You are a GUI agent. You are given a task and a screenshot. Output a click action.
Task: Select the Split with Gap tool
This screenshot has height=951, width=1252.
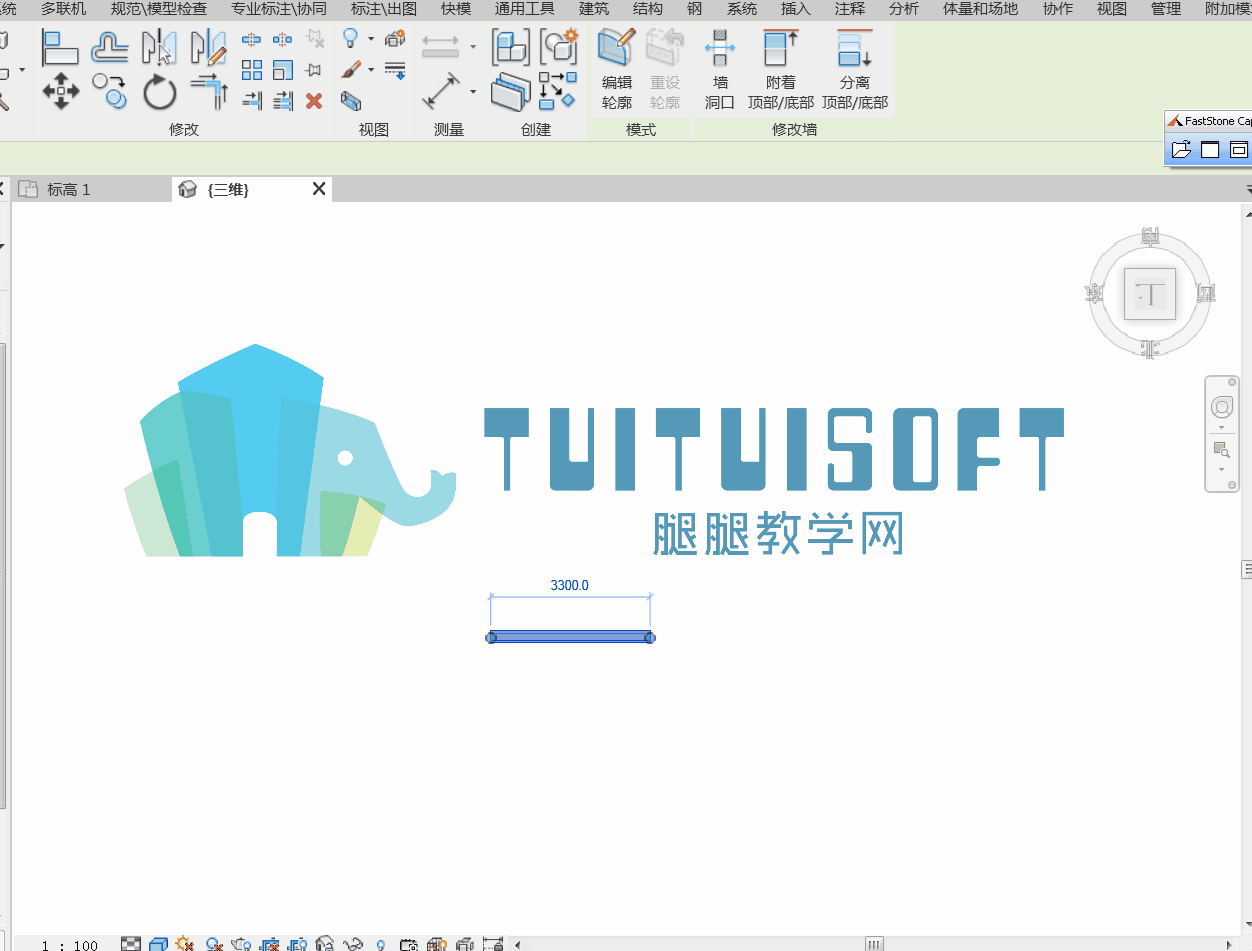[x=282, y=40]
